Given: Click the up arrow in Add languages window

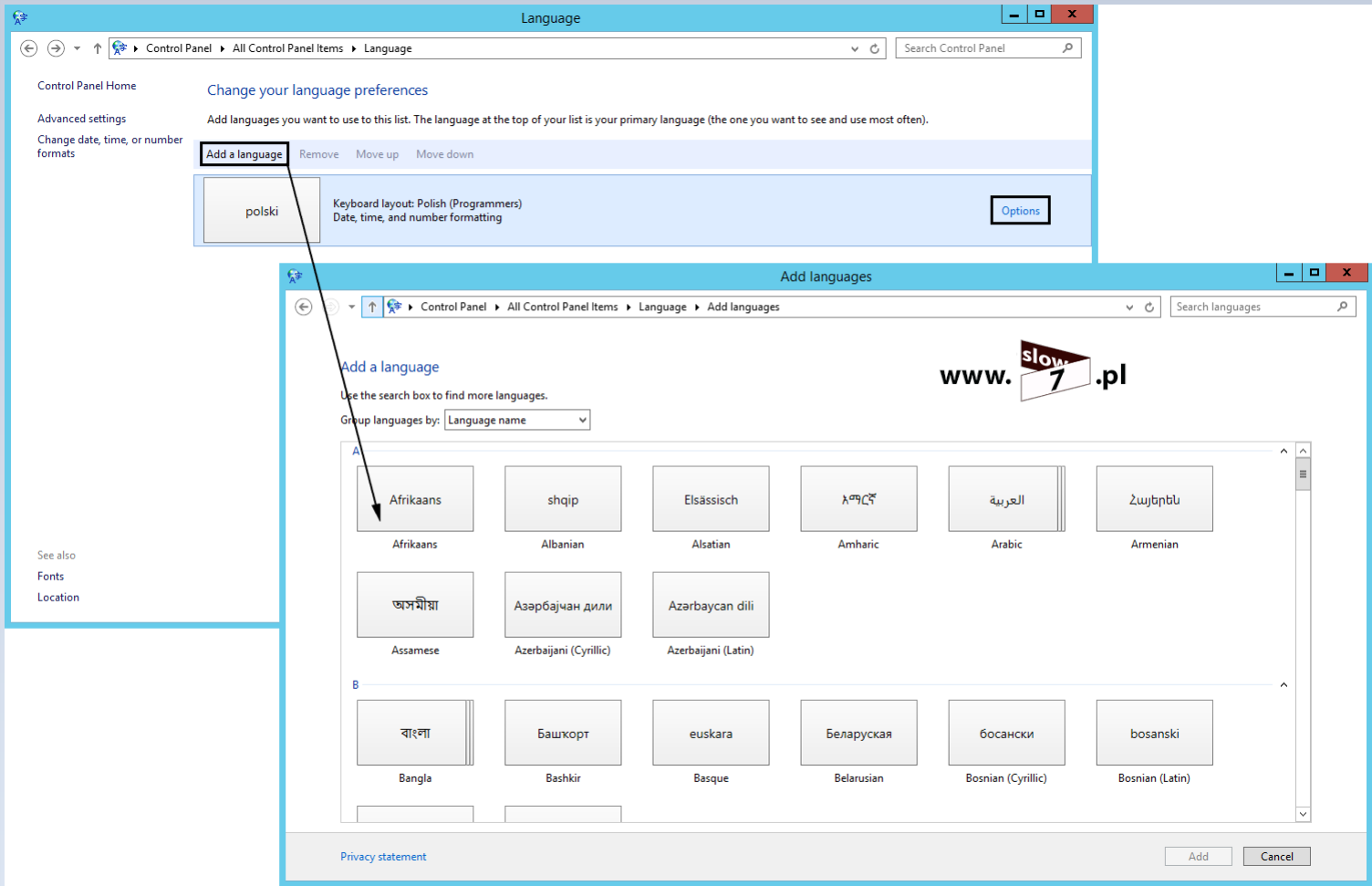Looking at the screenshot, I should (x=372, y=307).
